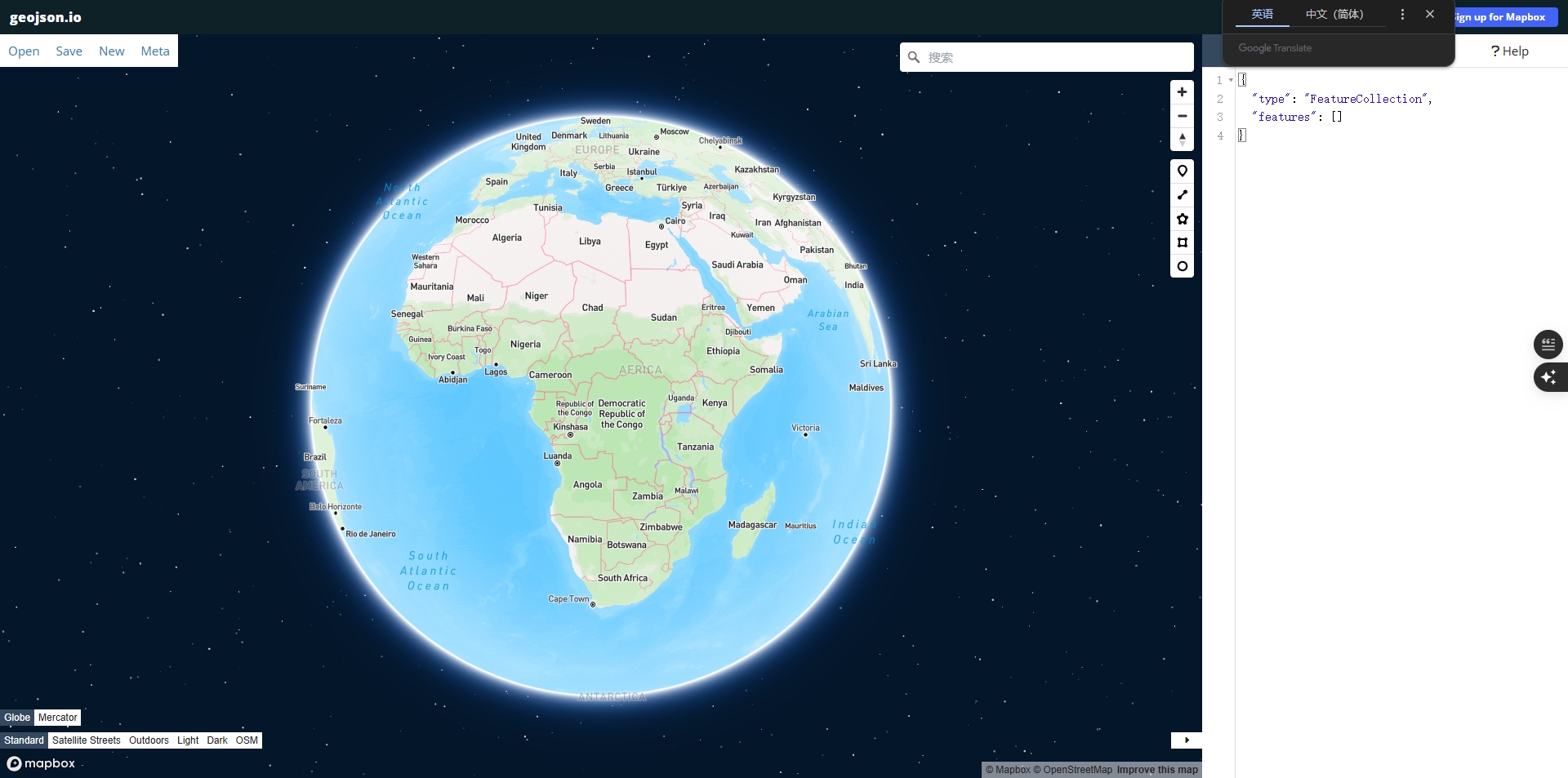Click the South Africa label

(622, 578)
